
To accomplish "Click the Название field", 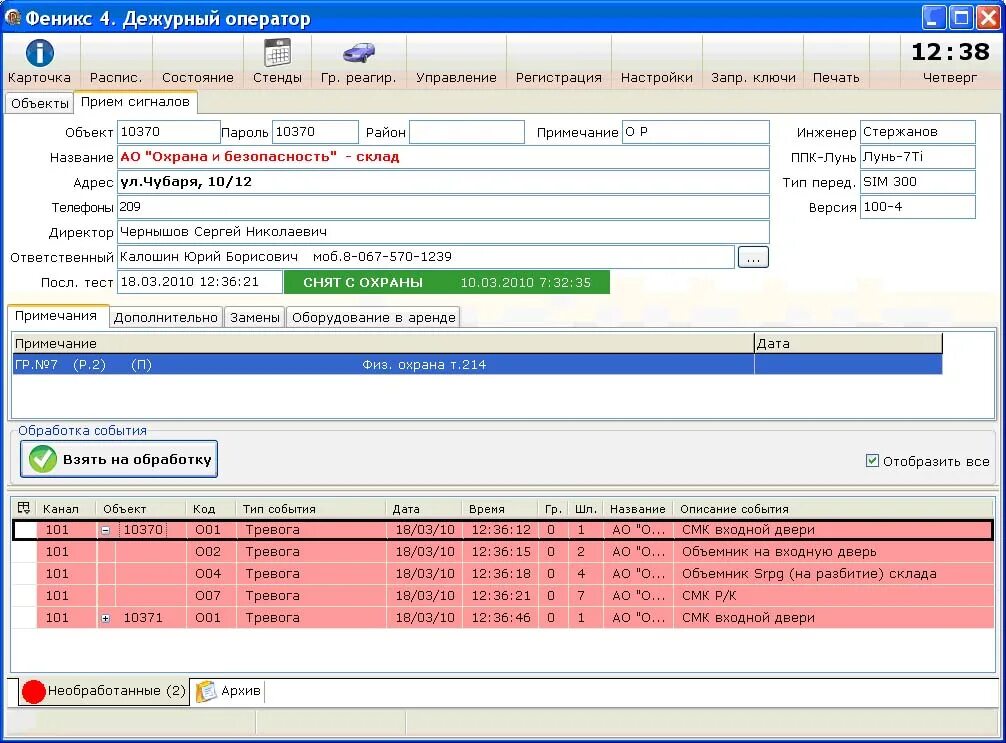I will (x=443, y=157).
